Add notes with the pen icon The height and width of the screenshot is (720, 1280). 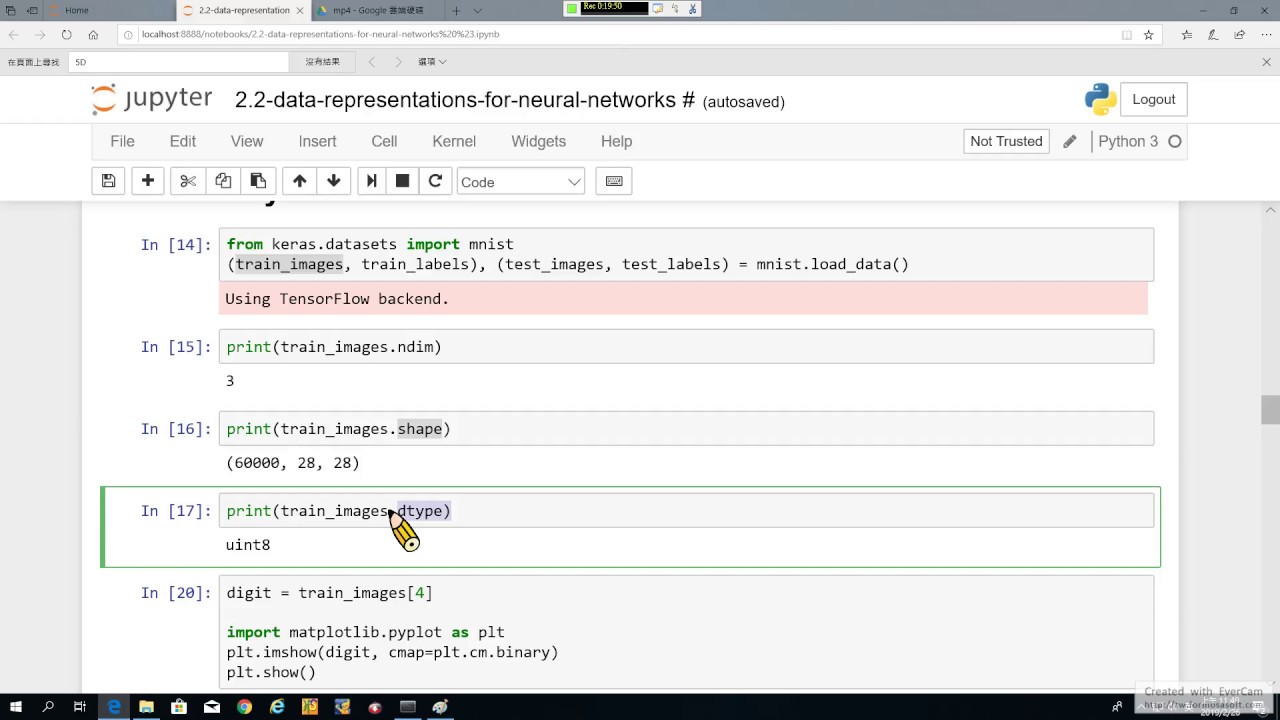1213,34
